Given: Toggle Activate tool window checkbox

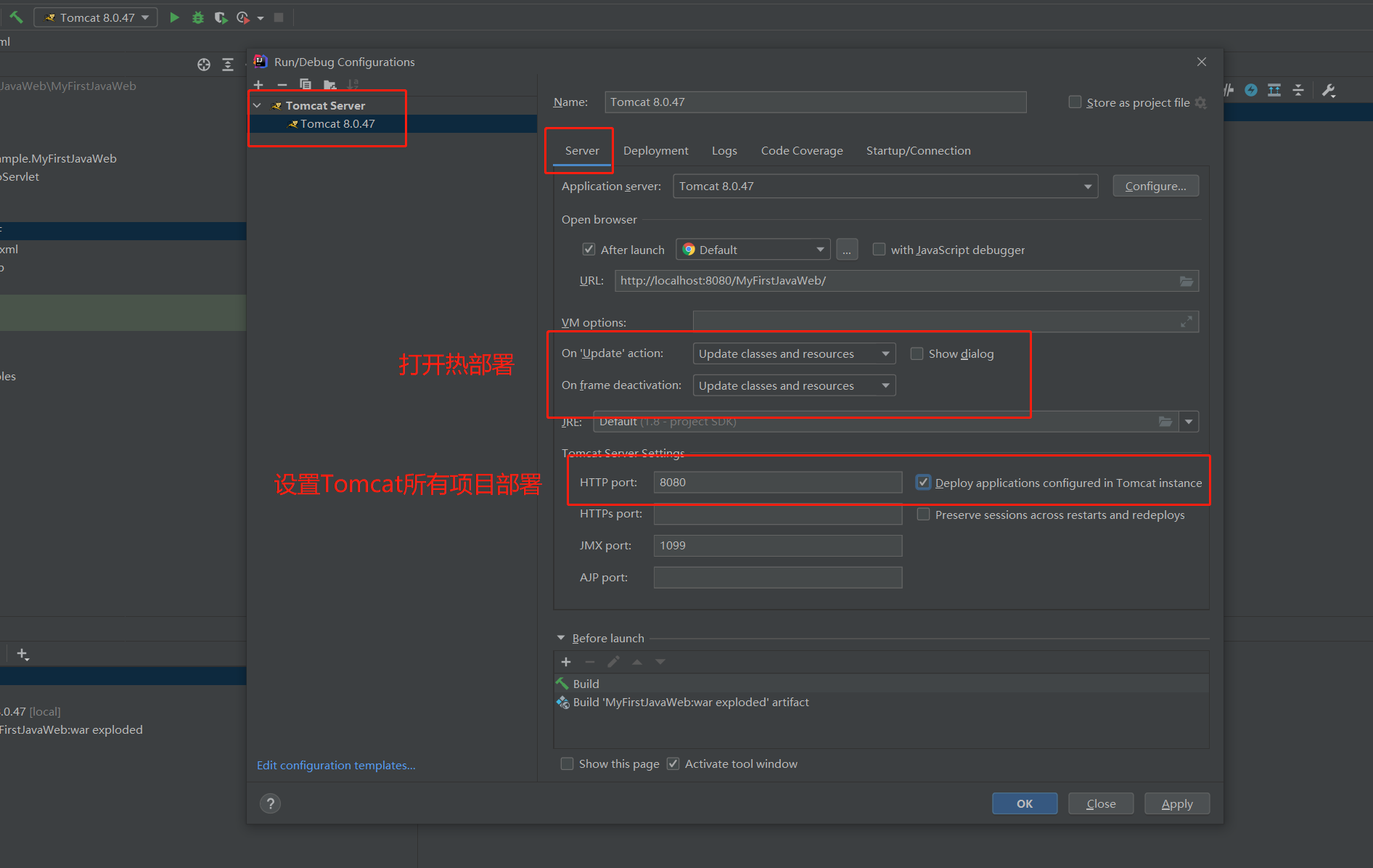Looking at the screenshot, I should point(673,763).
